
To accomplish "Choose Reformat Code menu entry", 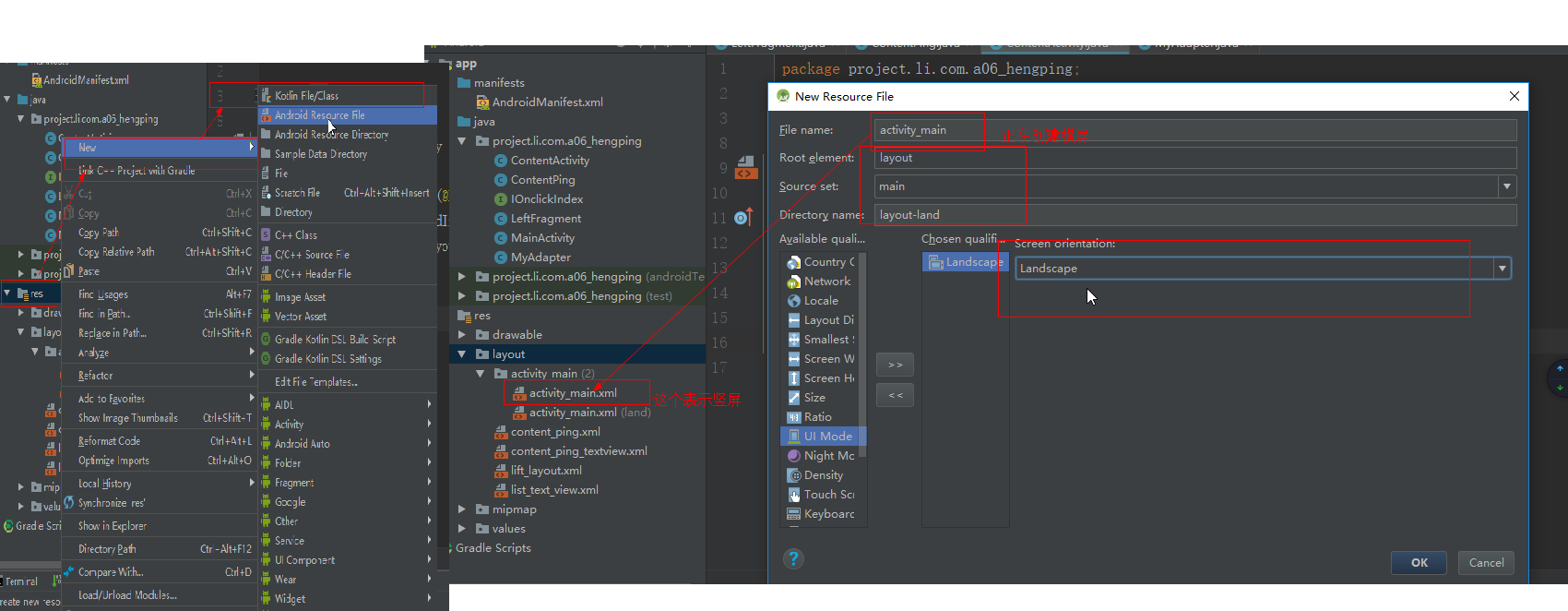I will (x=160, y=441).
